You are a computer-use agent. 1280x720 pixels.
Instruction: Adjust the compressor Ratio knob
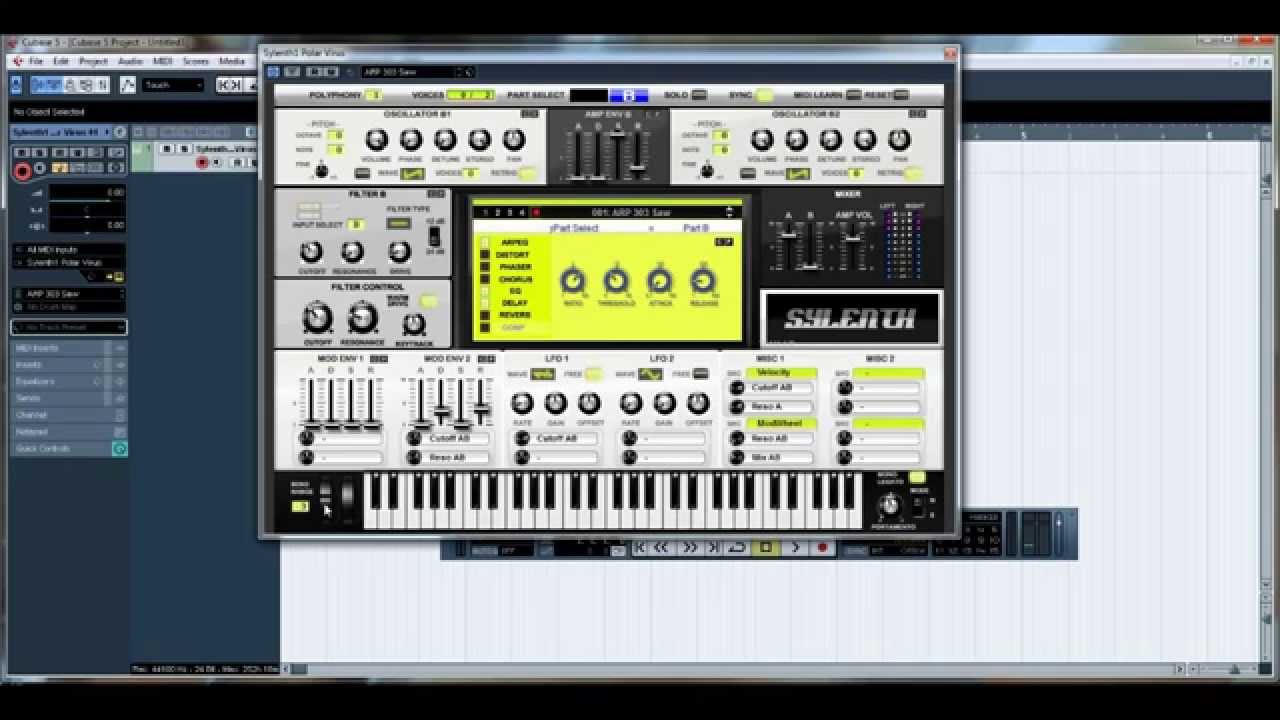(573, 281)
